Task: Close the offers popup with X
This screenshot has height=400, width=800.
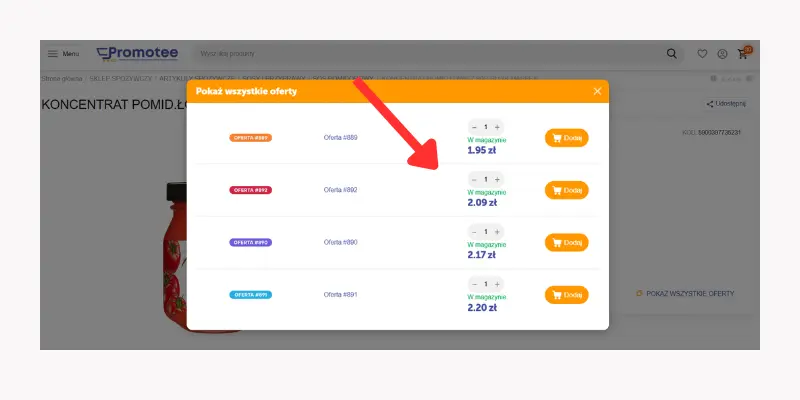Action: (597, 91)
